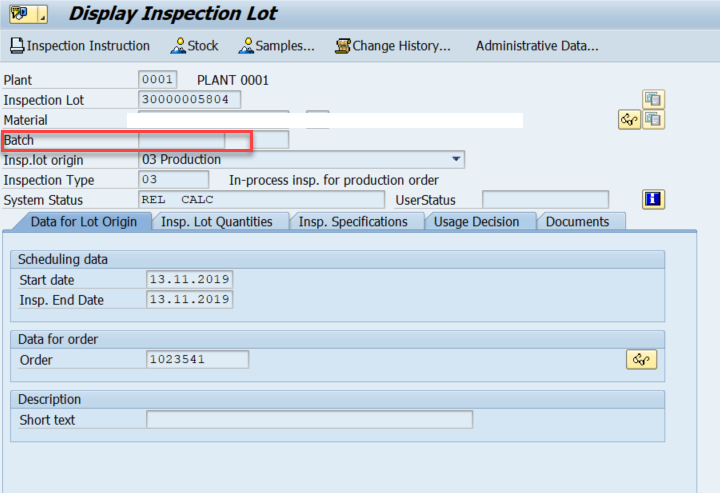720x493 pixels.
Task: Open Change History...
Action: point(393,45)
